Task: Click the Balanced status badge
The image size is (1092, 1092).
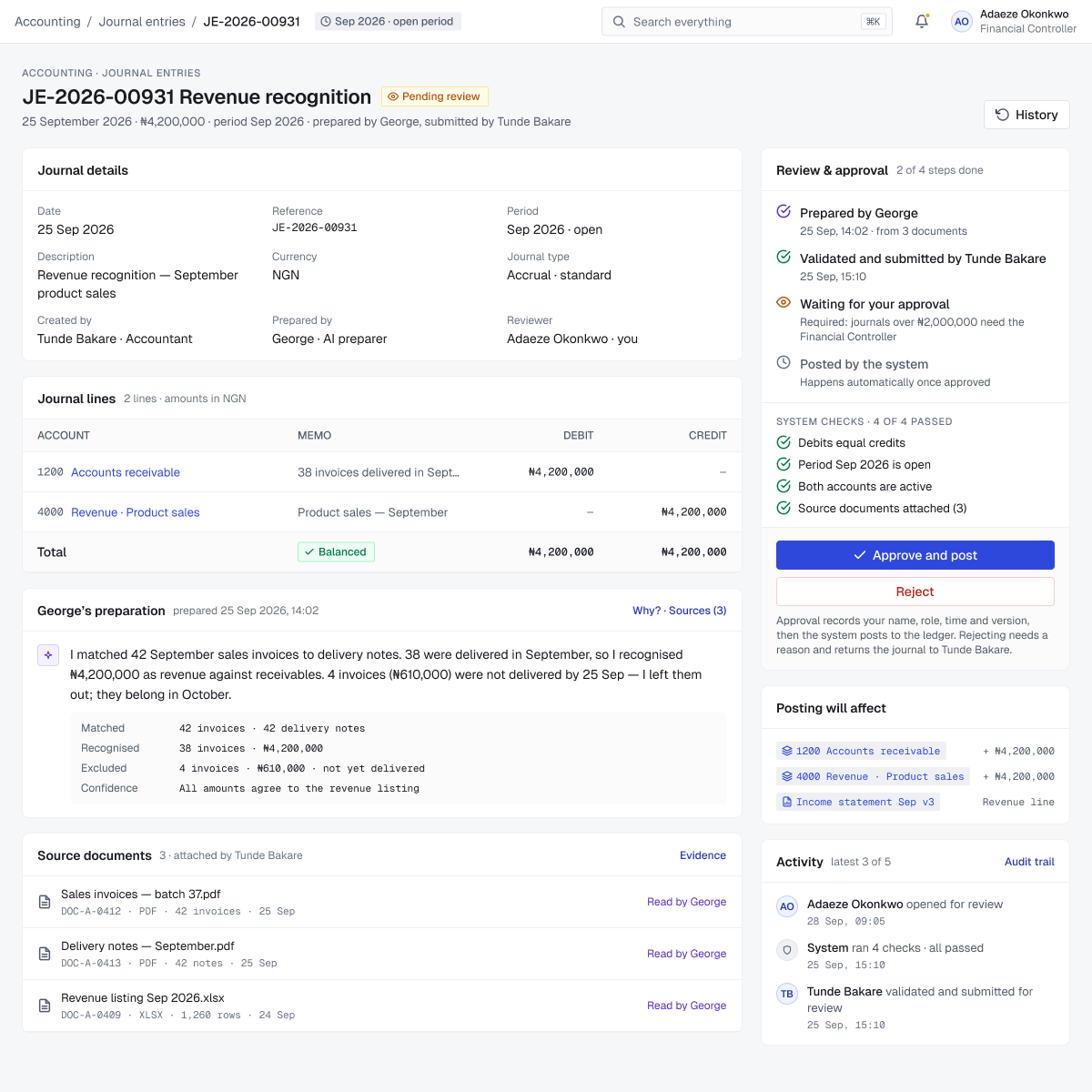Action: tap(336, 551)
